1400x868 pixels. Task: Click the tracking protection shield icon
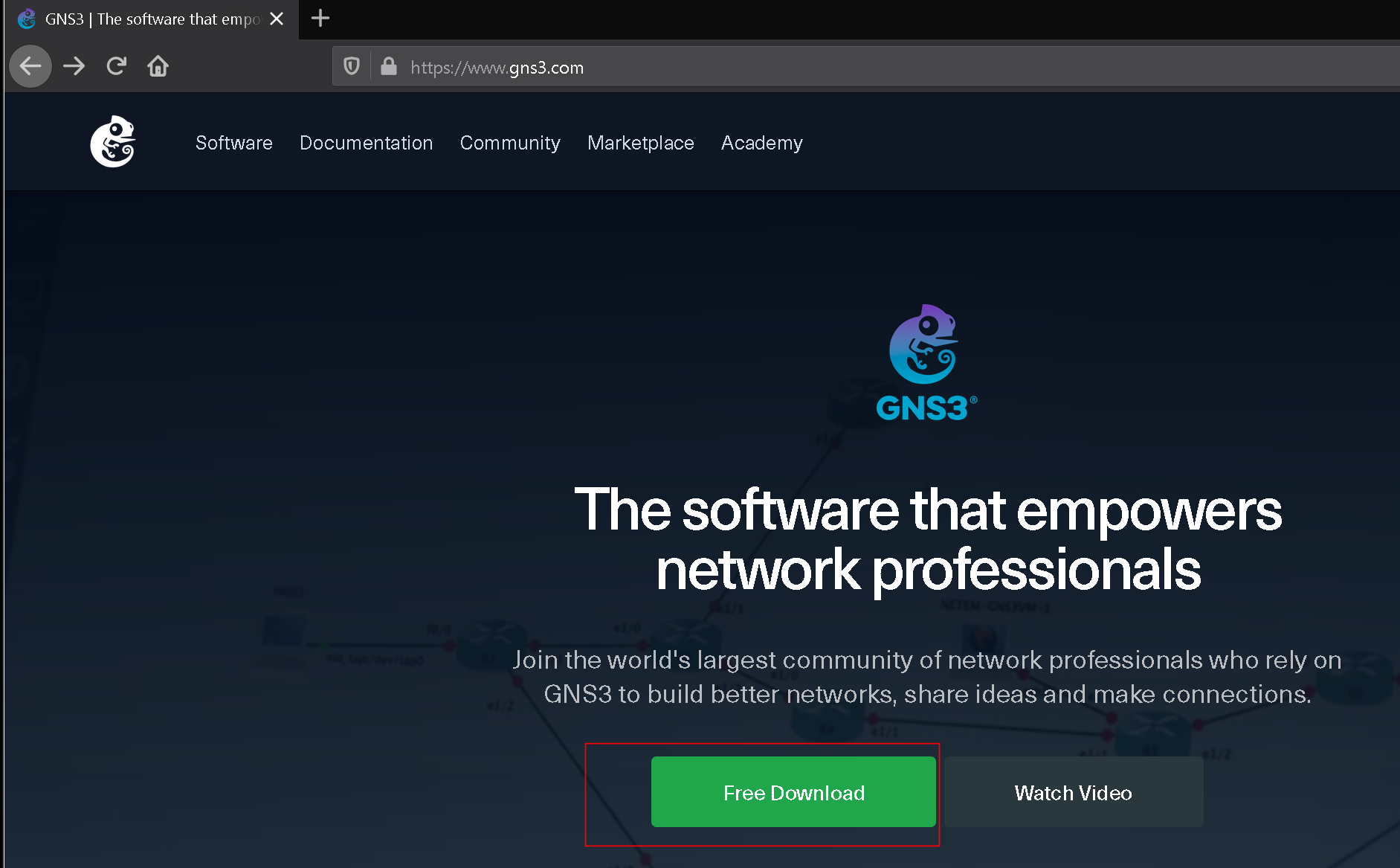[352, 67]
